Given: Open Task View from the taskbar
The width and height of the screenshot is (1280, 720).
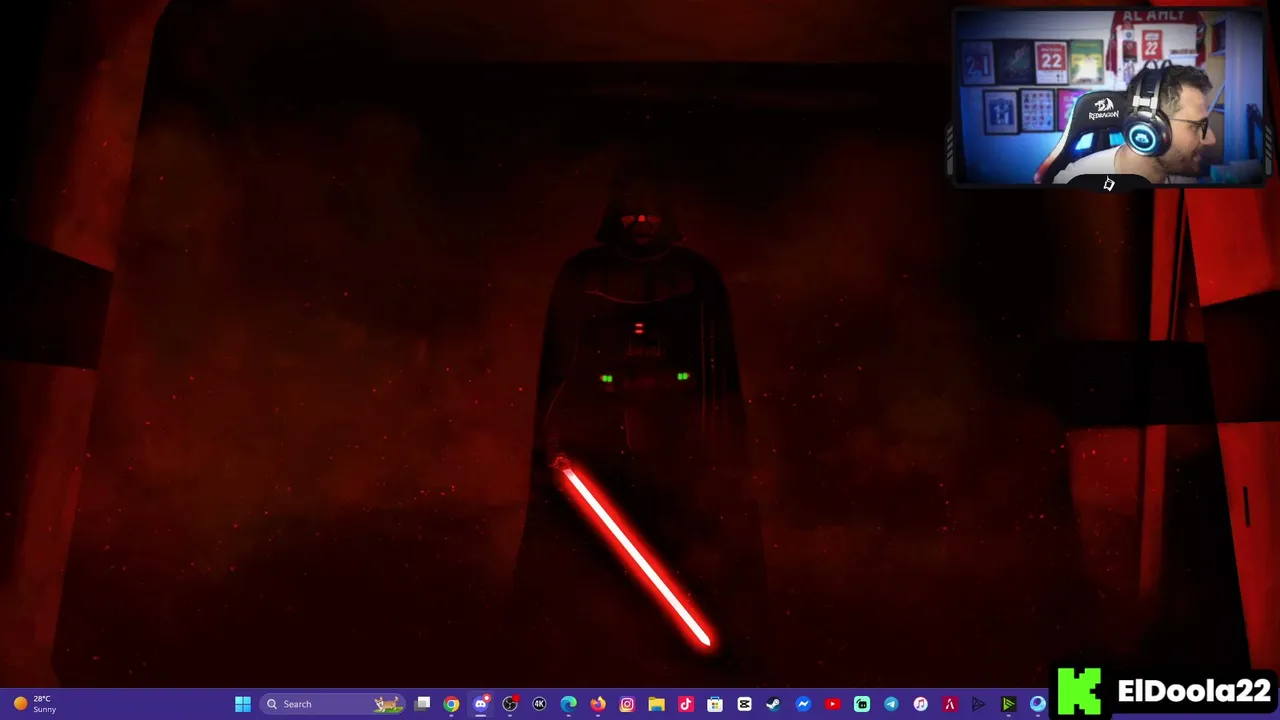Looking at the screenshot, I should [423, 704].
